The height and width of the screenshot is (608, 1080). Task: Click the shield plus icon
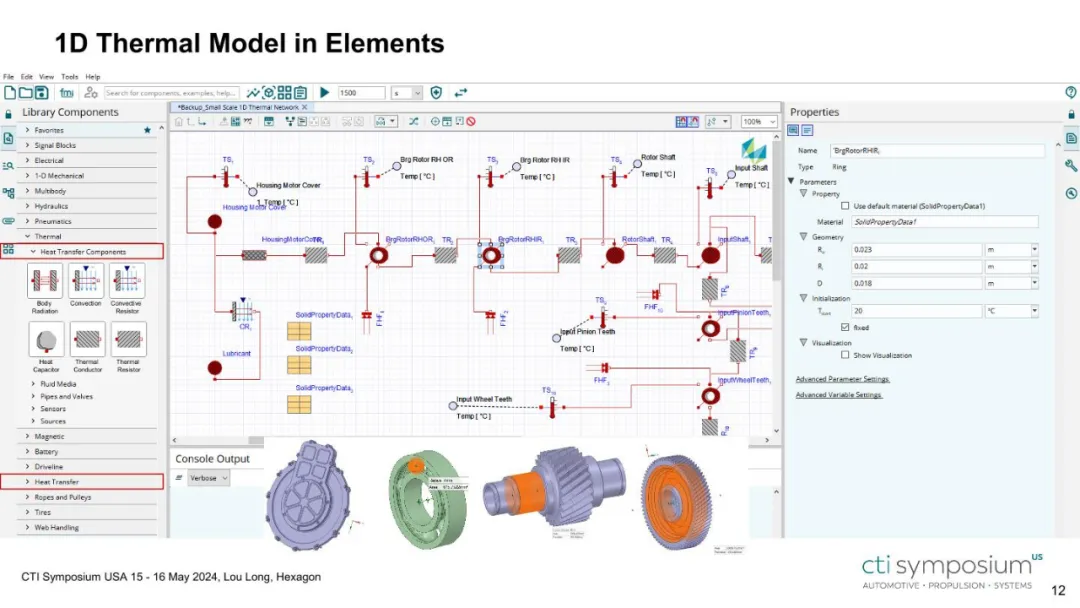point(436,92)
